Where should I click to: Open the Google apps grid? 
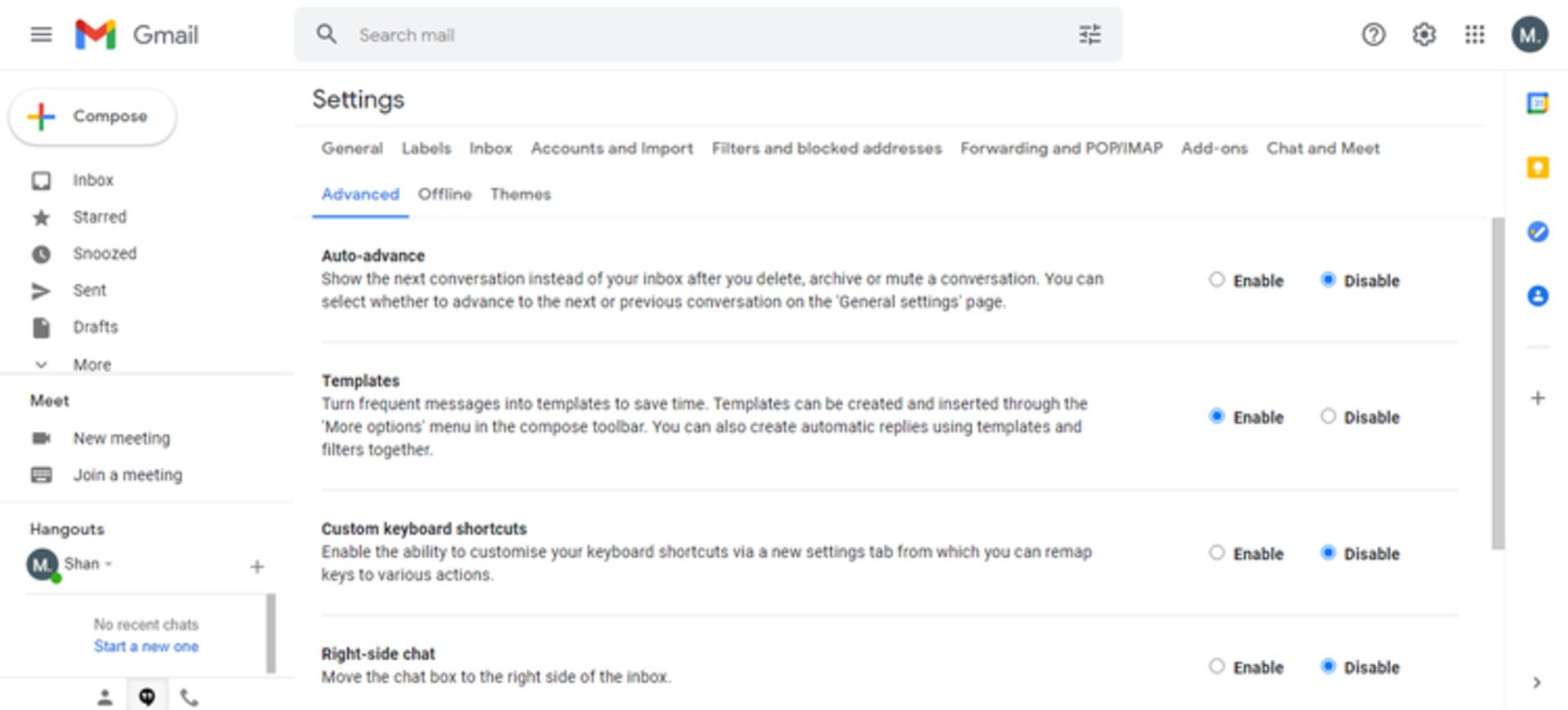(1474, 34)
